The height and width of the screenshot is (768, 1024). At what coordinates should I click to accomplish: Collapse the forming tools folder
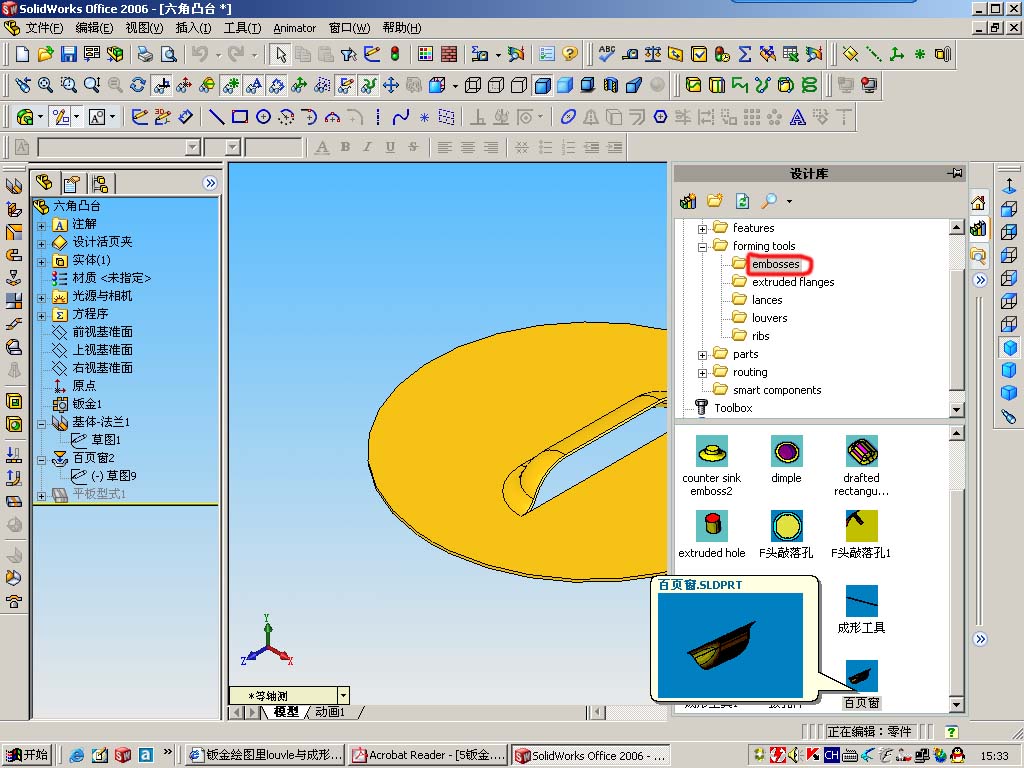point(702,247)
